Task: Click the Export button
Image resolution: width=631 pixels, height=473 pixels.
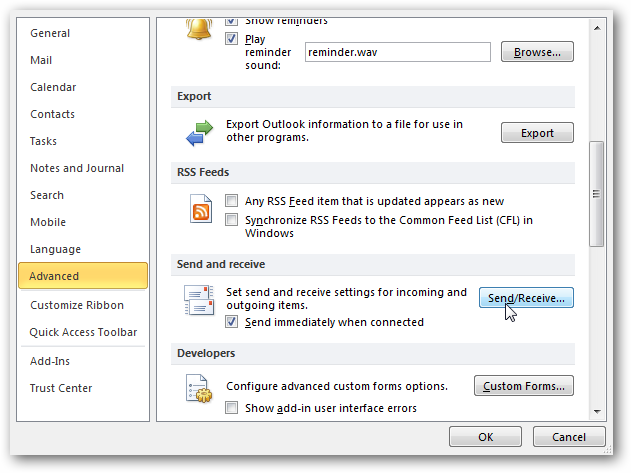Action: (x=537, y=133)
